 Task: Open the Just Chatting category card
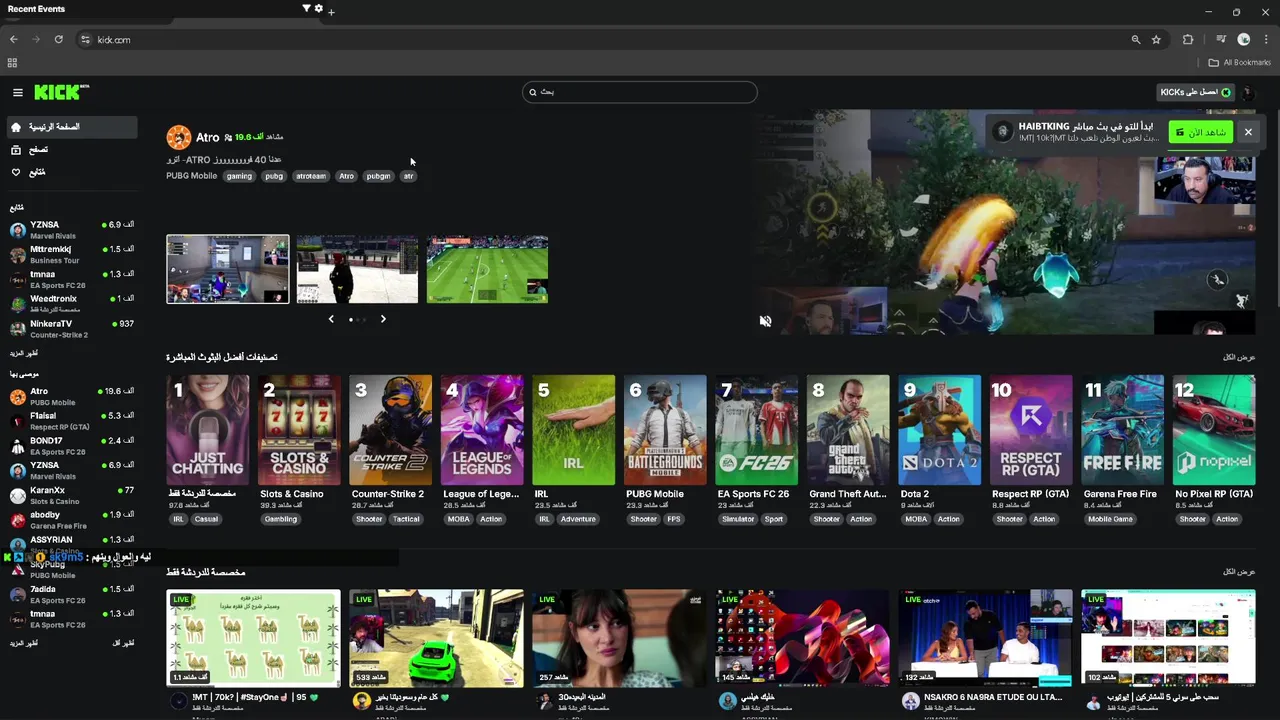tap(208, 430)
